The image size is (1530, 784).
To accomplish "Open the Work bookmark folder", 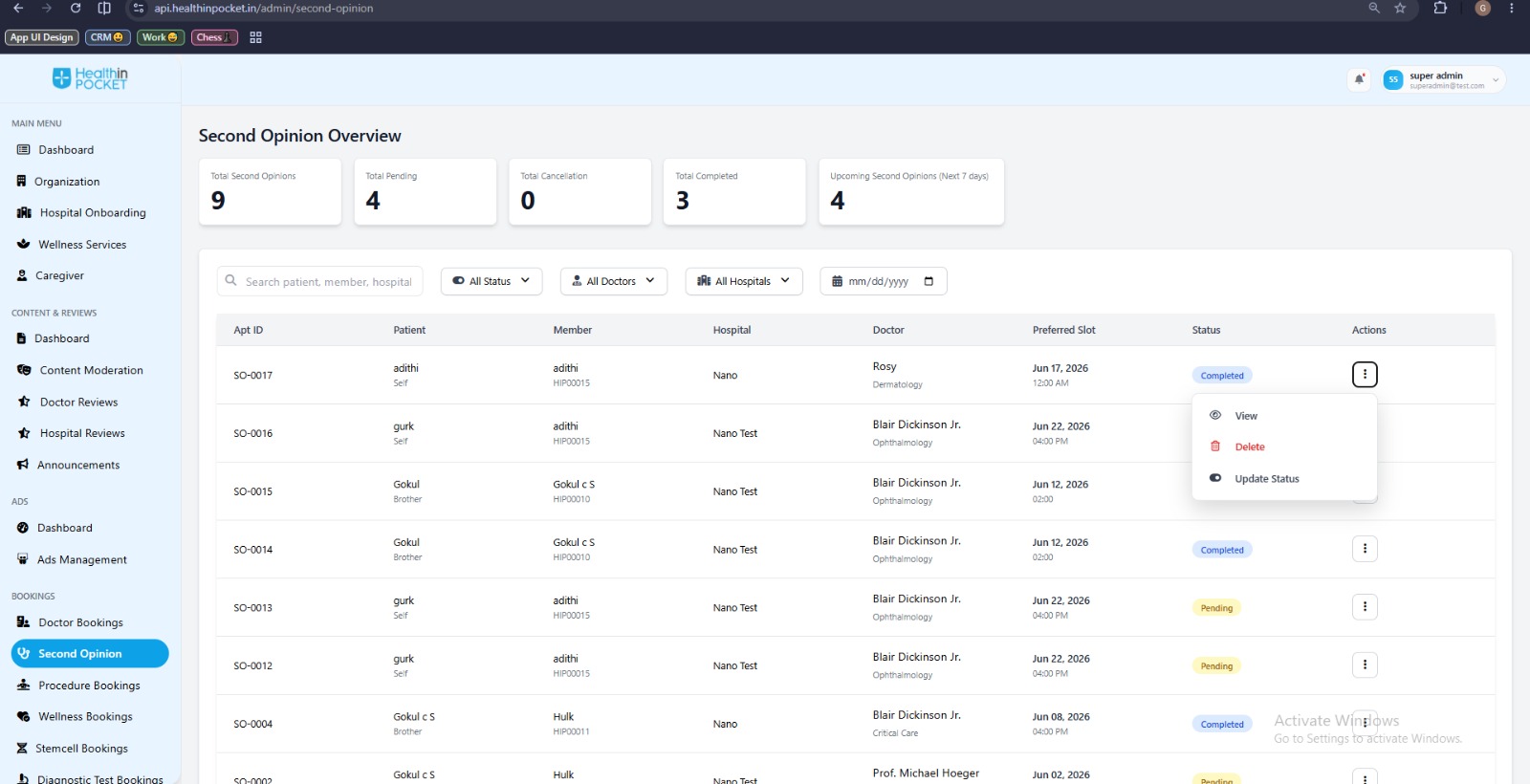I will (x=160, y=37).
